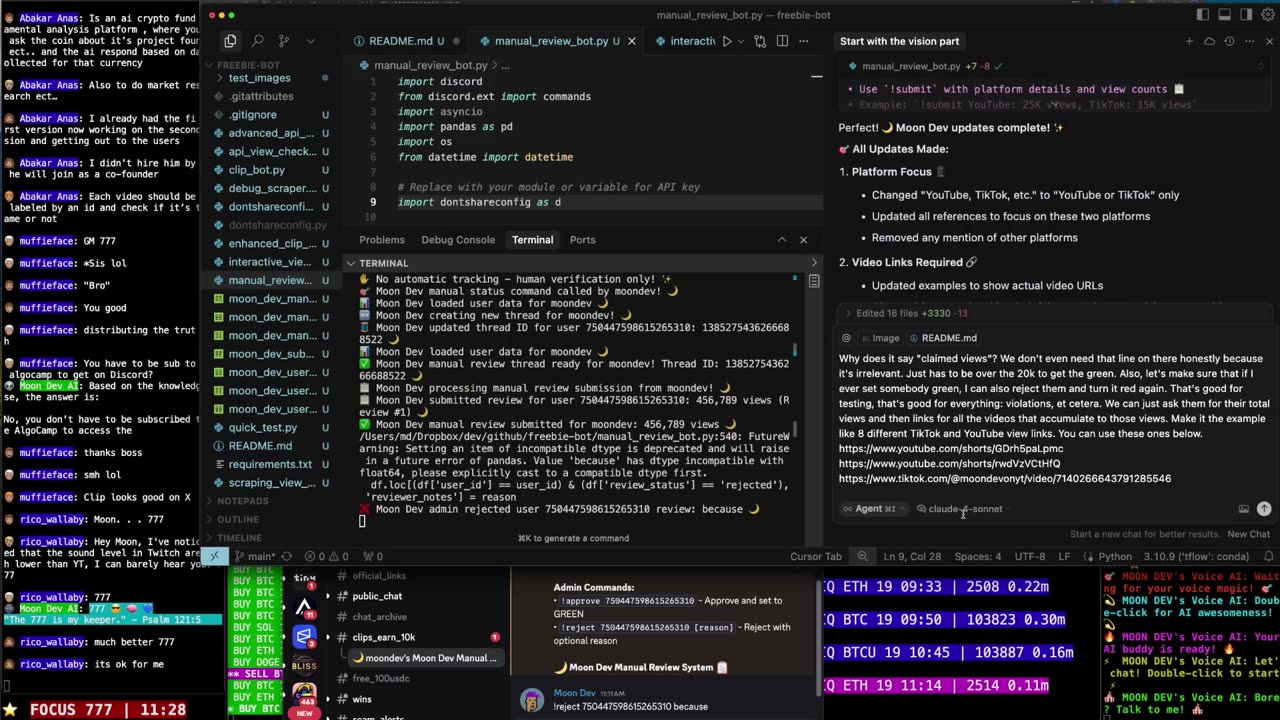Open public_chat channel in Discord
The width and height of the screenshot is (1280, 720).
click(x=377, y=596)
